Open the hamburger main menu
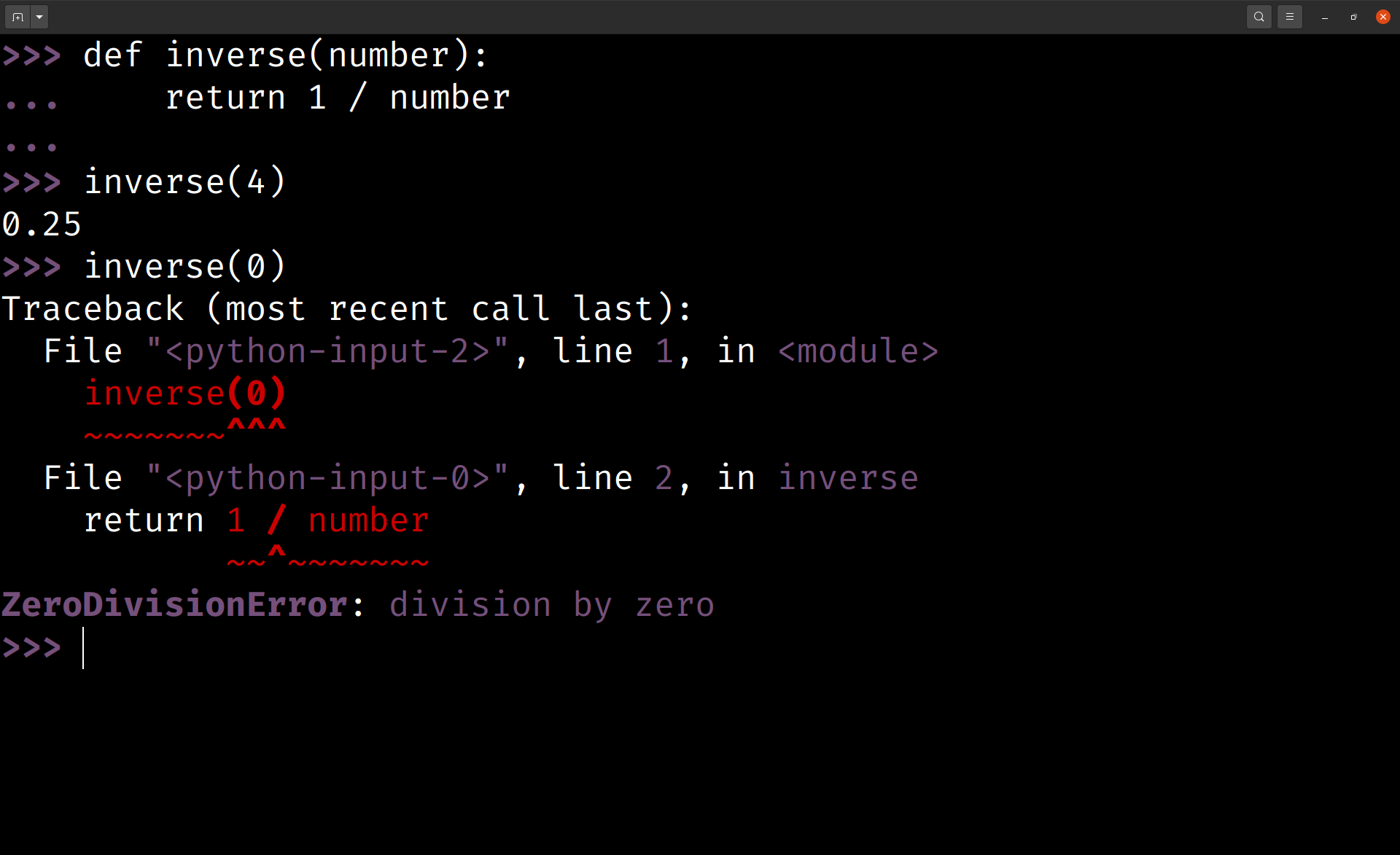 point(1290,16)
